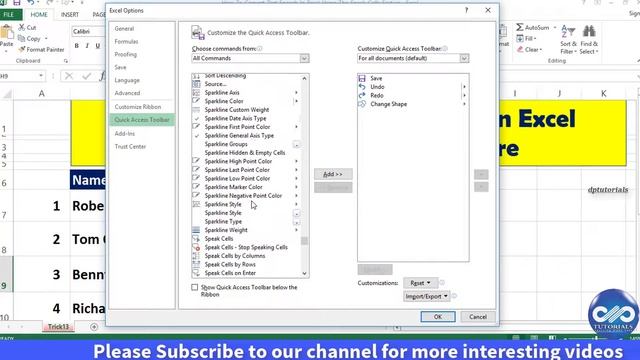This screenshot has height=360, width=640.
Task: Click column header K in worksheet
Action: click(x=604, y=93)
